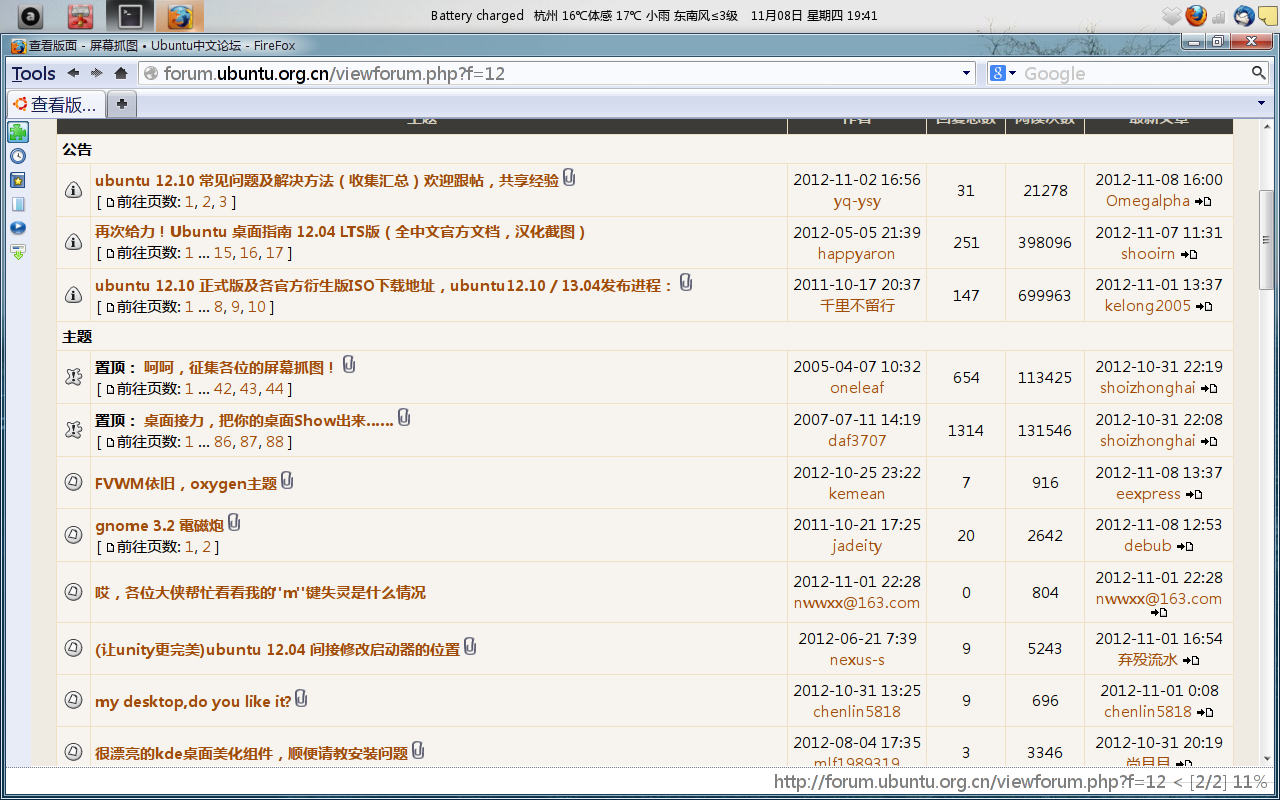Screen dimensions: 1280x800
Task: Open topic my desktop,do you like it?
Action: tap(193, 702)
